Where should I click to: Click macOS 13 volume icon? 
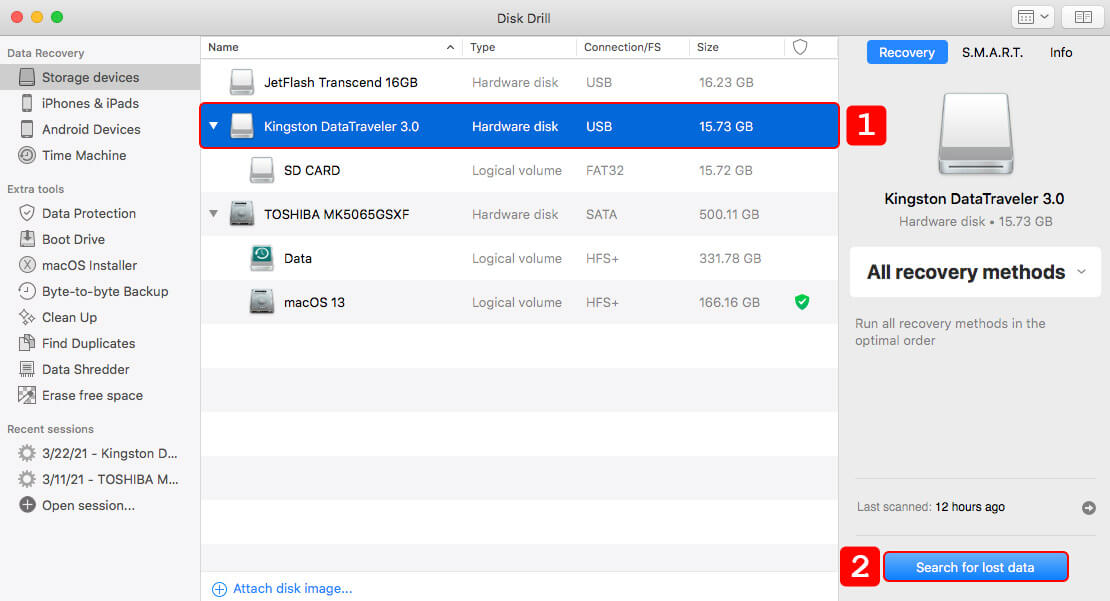[x=262, y=302]
